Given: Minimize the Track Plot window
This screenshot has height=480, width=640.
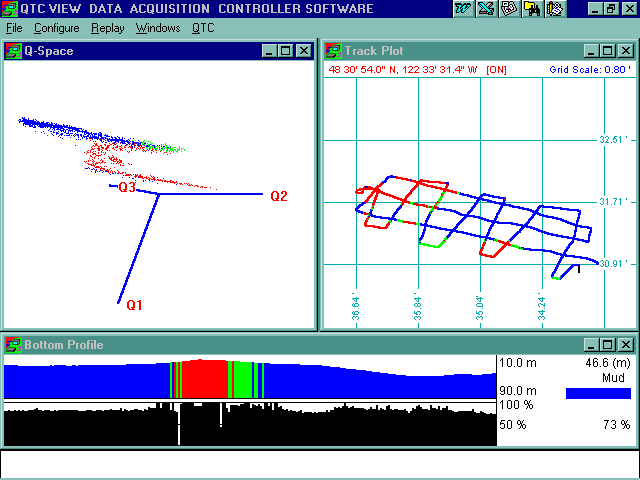Looking at the screenshot, I should click(591, 51).
